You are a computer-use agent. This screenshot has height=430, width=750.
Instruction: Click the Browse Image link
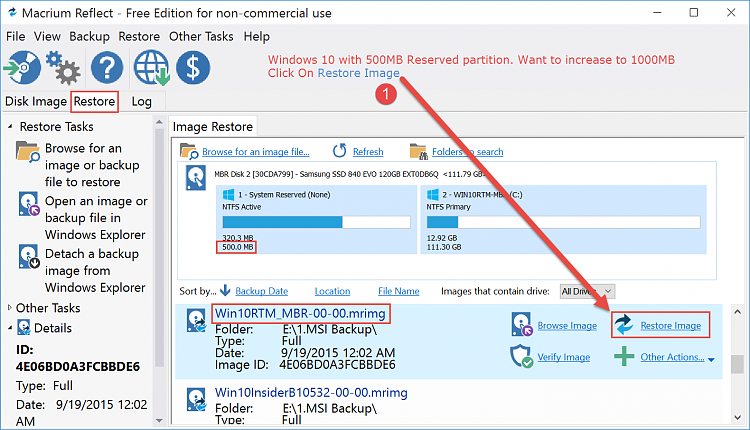click(x=567, y=325)
